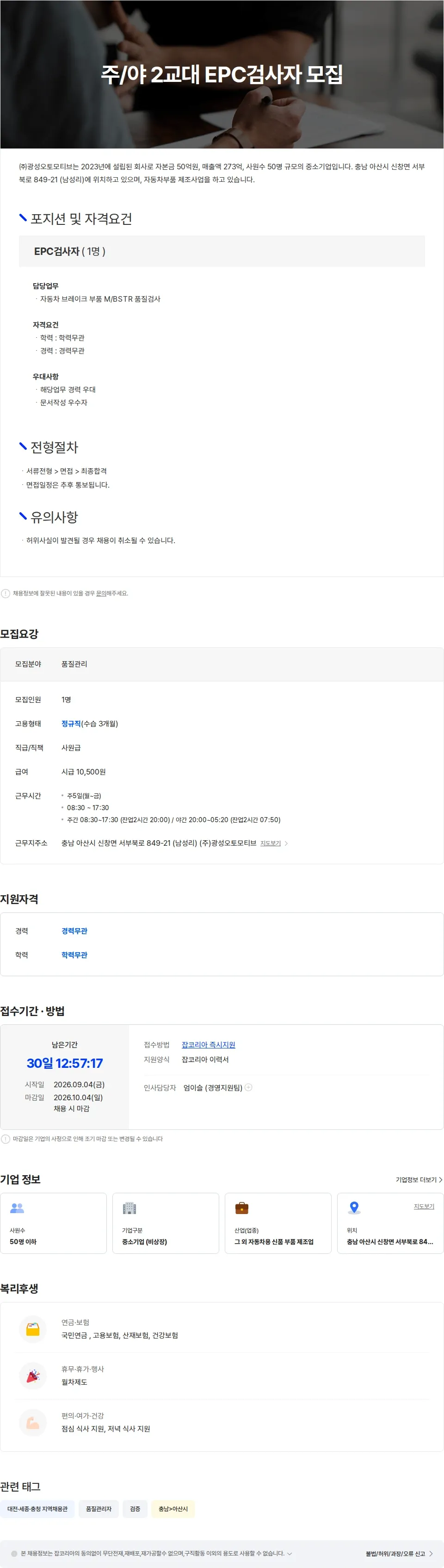Select the 충남>아산시 tag
Screen dimensions: 444x1568
click(173, 1509)
